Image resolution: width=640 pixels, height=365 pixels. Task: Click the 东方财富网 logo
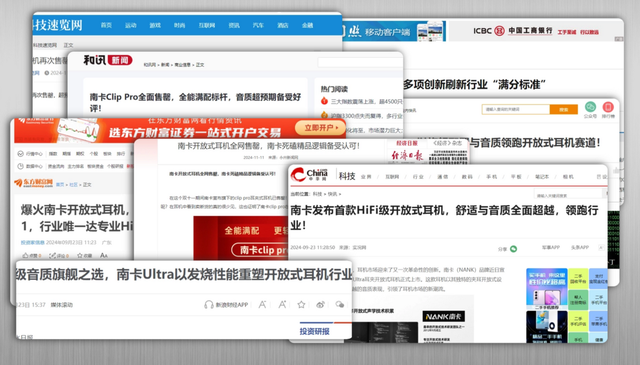point(33,182)
